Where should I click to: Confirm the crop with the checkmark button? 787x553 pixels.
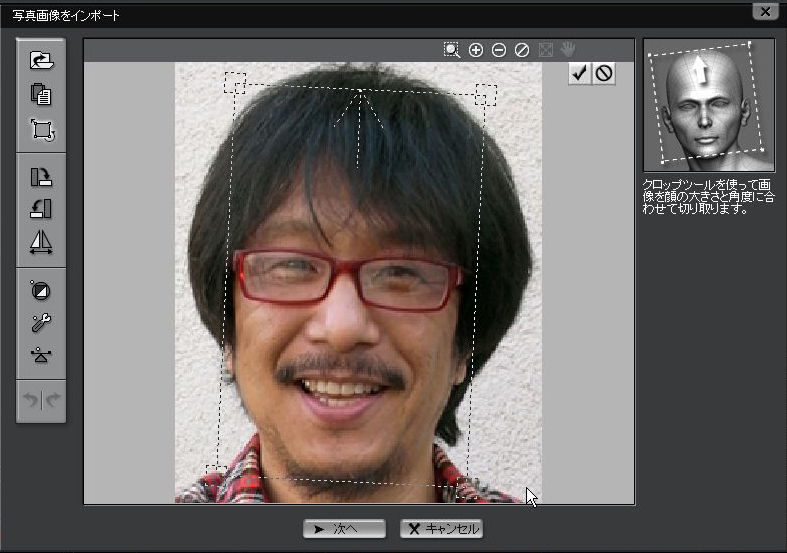point(580,74)
